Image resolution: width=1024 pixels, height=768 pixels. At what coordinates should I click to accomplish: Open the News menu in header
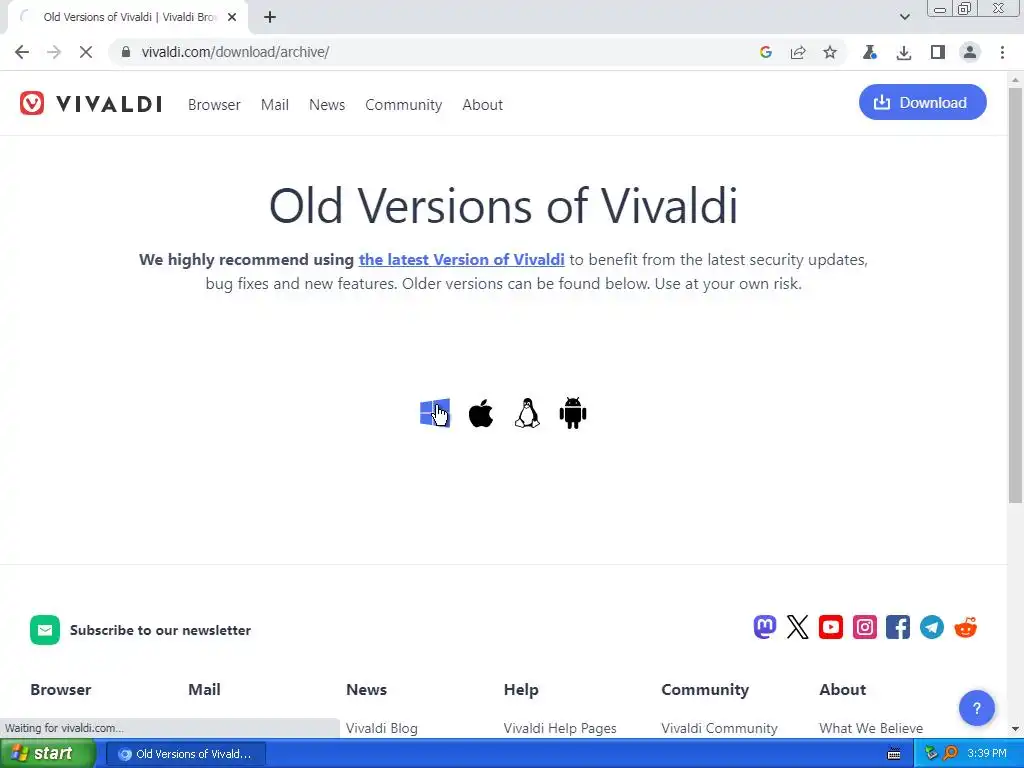(327, 104)
